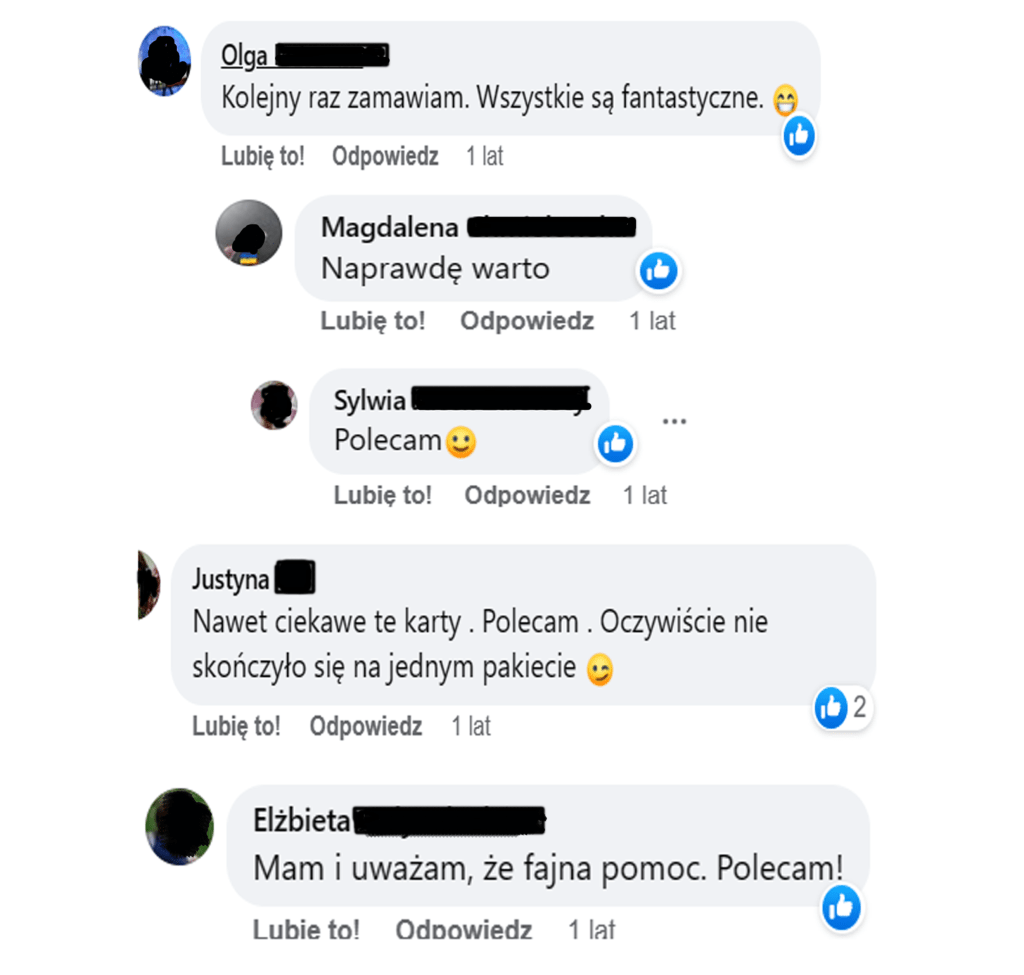Click the like reaction icon on Elżbieta's comment
Viewport: 1024px width, 975px height.
click(841, 907)
